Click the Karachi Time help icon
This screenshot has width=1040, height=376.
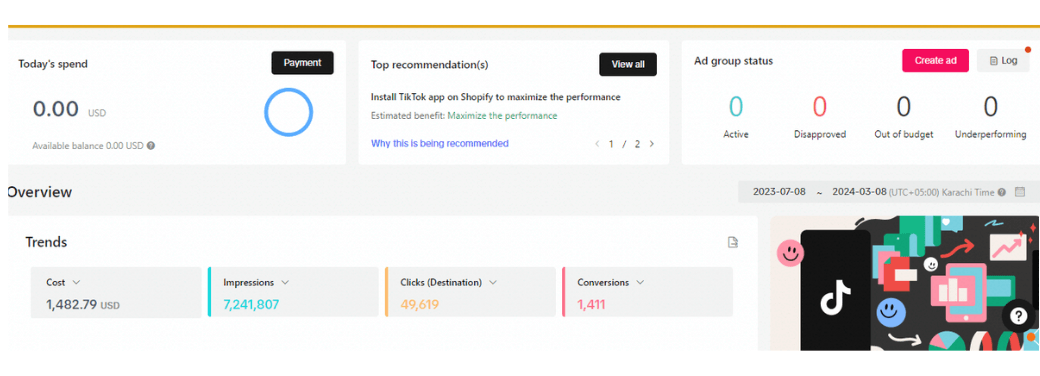[x=1002, y=192]
